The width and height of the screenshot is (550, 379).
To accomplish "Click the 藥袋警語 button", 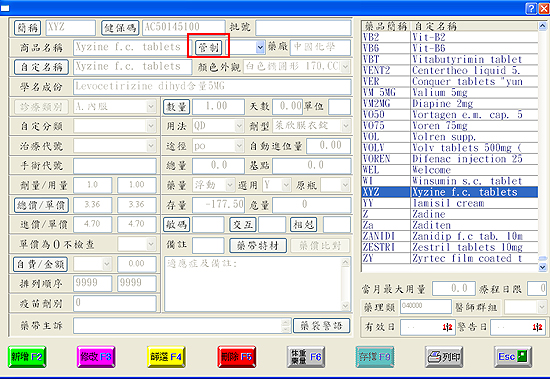I will tap(321, 326).
